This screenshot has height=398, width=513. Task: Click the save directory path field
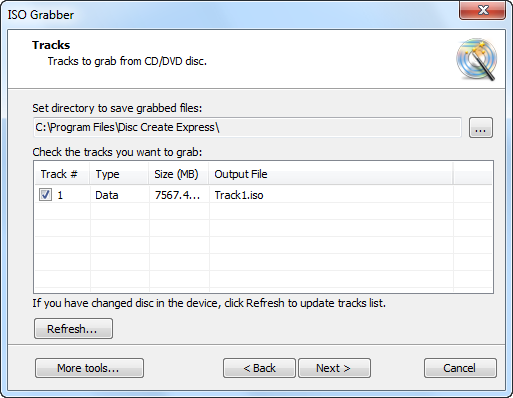click(x=247, y=127)
